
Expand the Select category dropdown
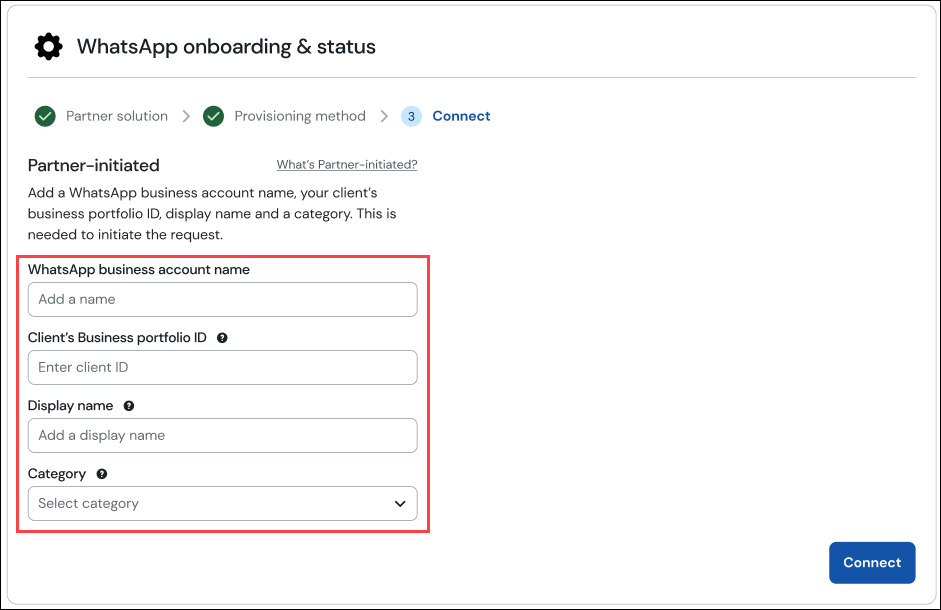click(222, 503)
